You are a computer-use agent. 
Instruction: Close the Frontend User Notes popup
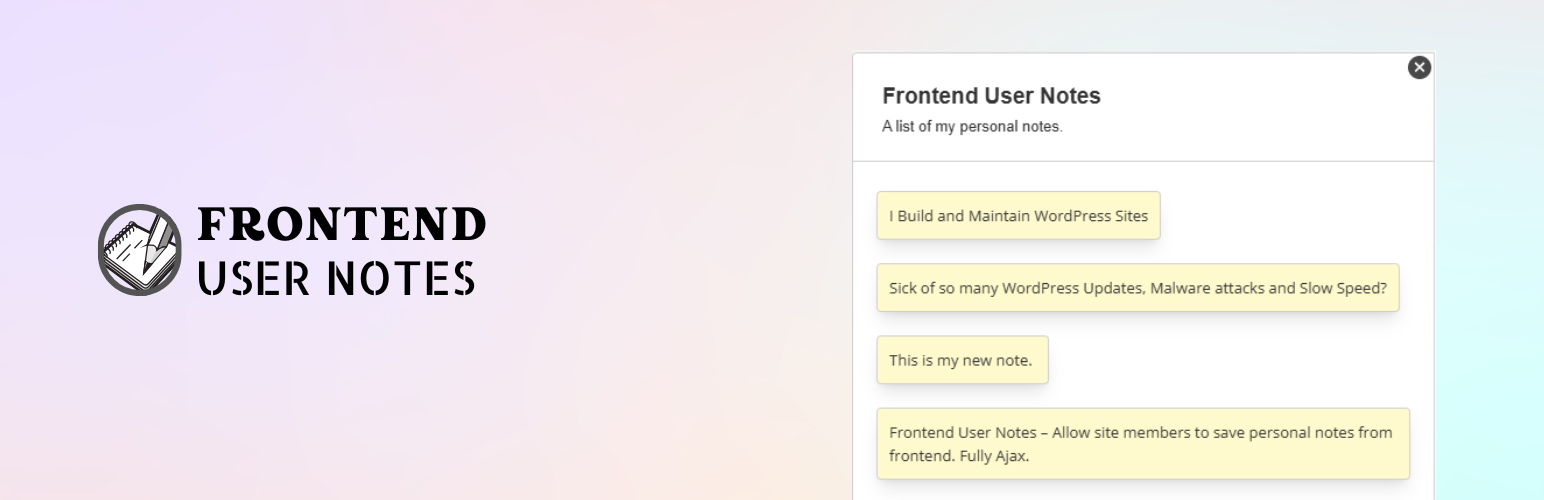pos(1419,67)
